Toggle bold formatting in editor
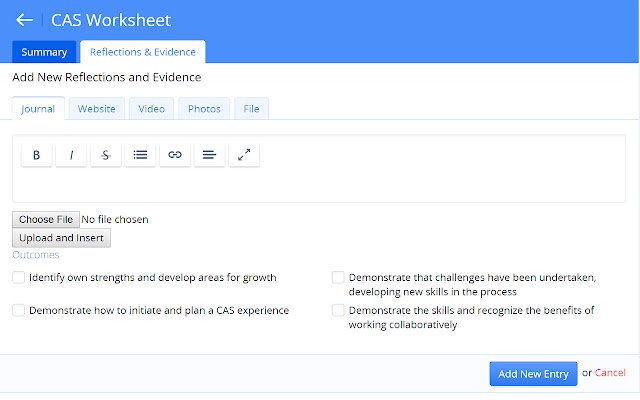 (x=36, y=155)
